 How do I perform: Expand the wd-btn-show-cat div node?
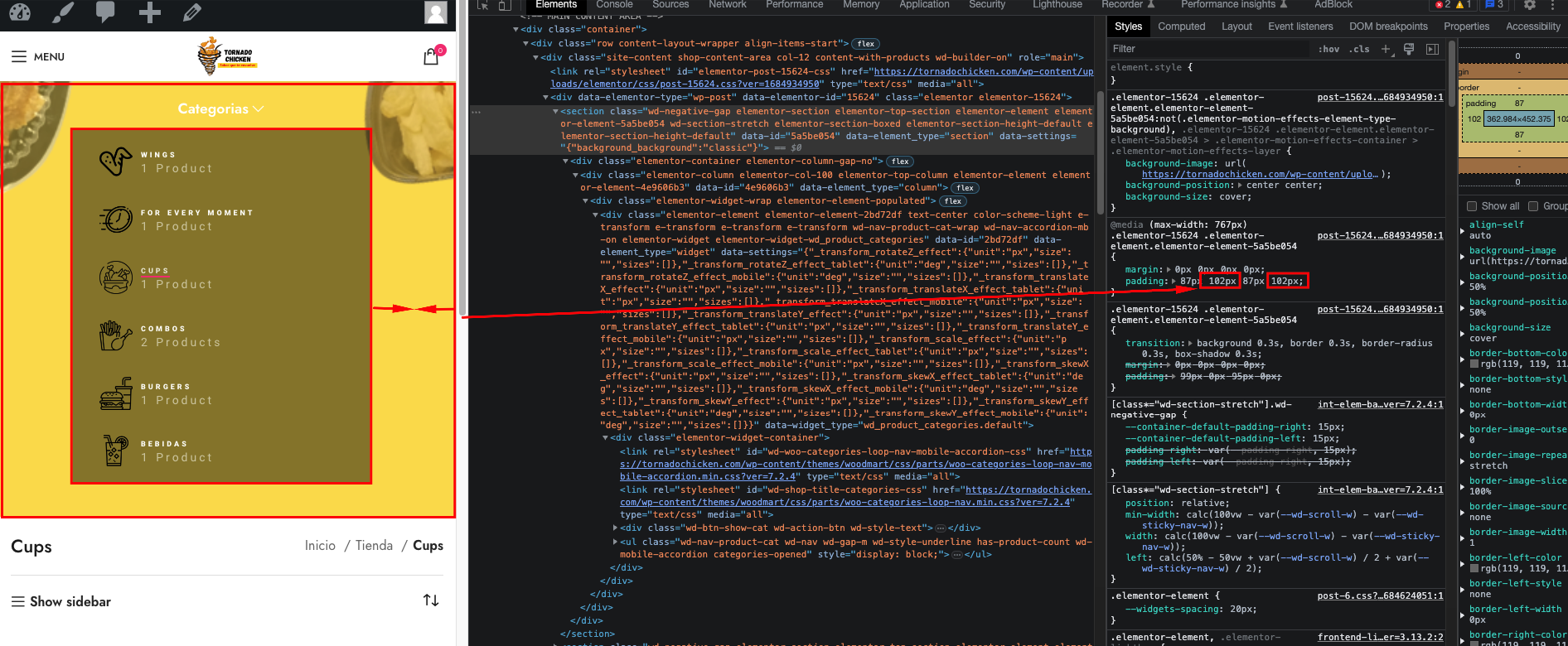(x=616, y=528)
